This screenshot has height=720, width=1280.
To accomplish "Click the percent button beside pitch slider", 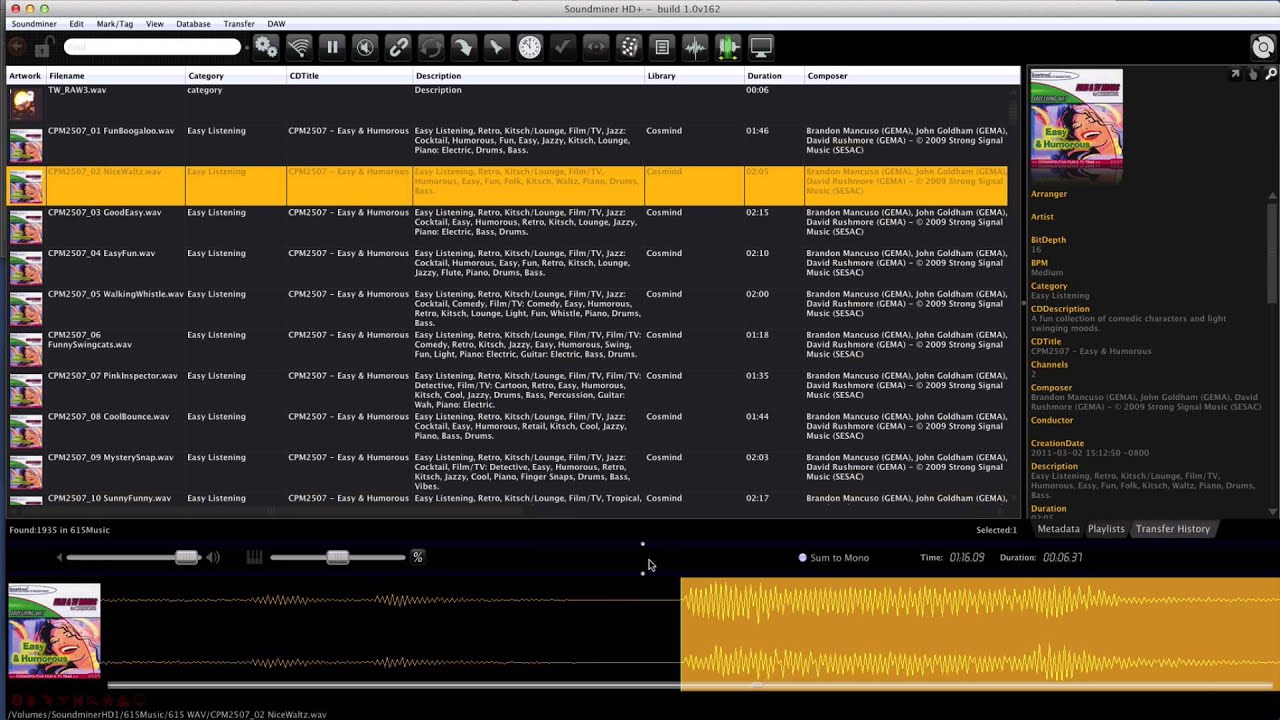I will [418, 557].
